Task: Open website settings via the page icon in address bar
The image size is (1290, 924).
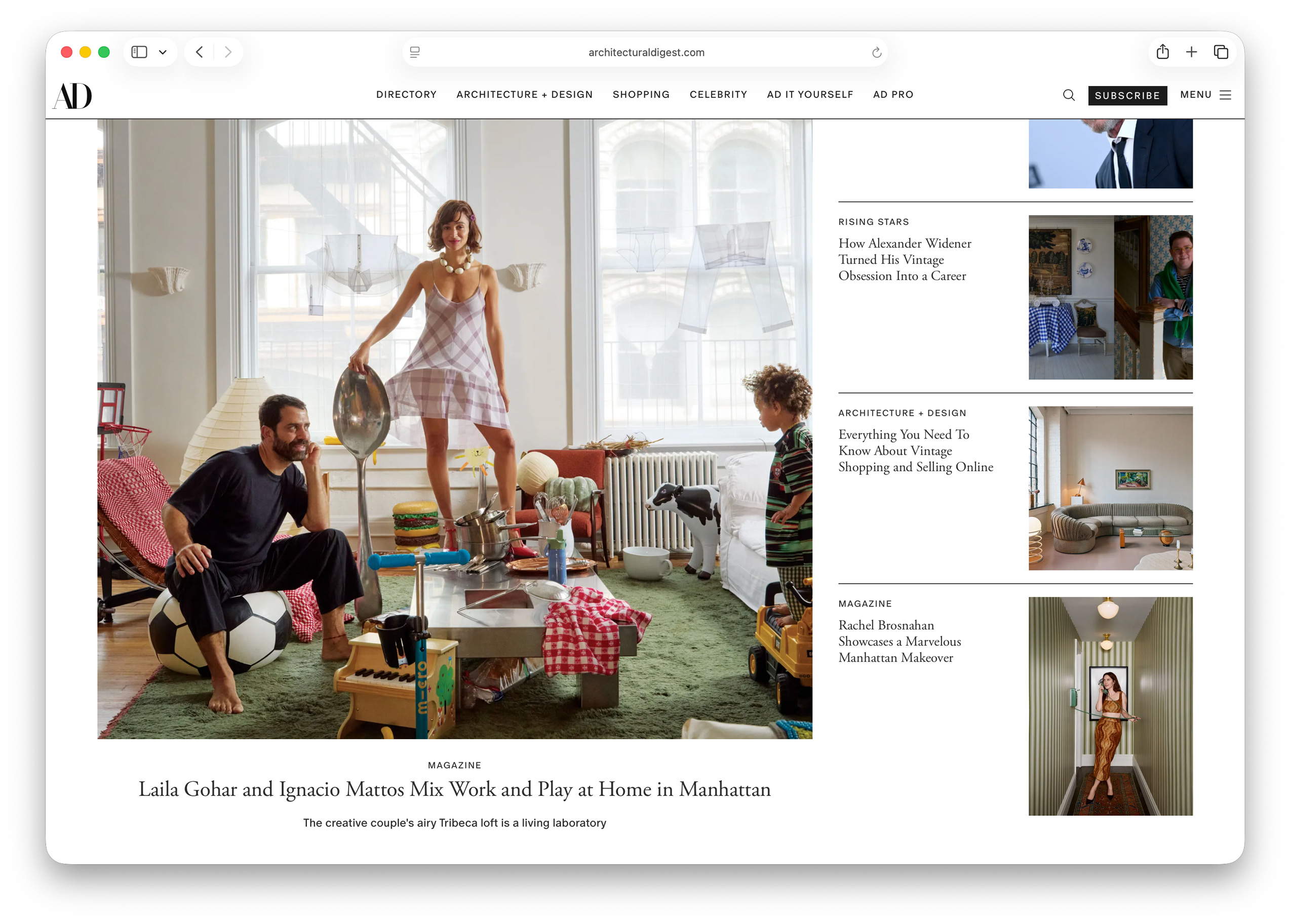Action: [x=415, y=52]
